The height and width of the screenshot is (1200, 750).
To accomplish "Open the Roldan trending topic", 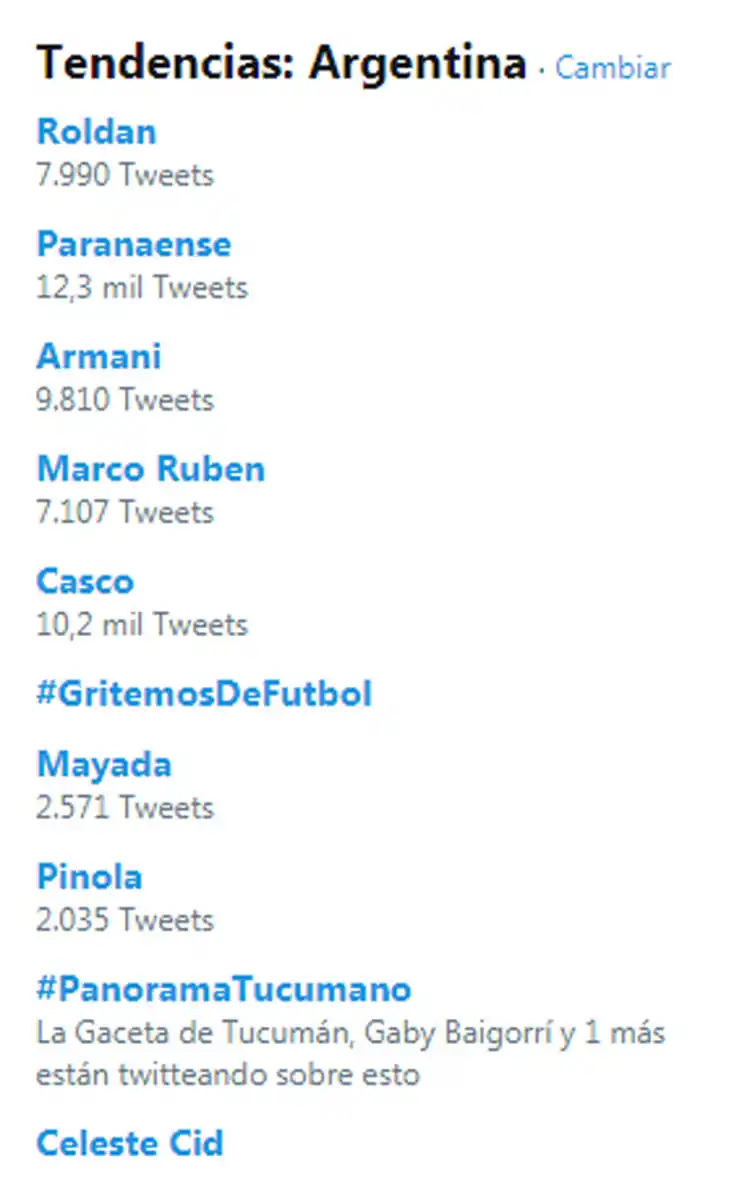I will 95,131.
